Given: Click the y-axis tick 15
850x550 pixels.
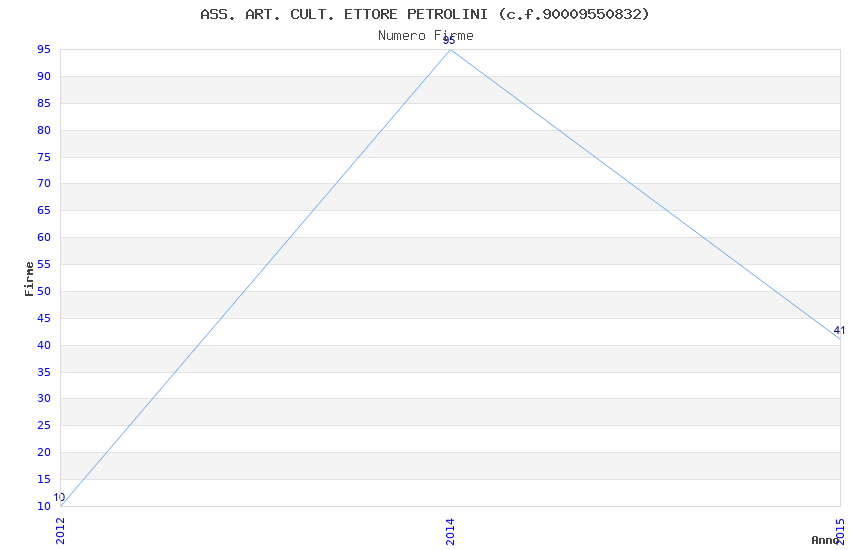Looking at the screenshot, I should [x=44, y=479].
